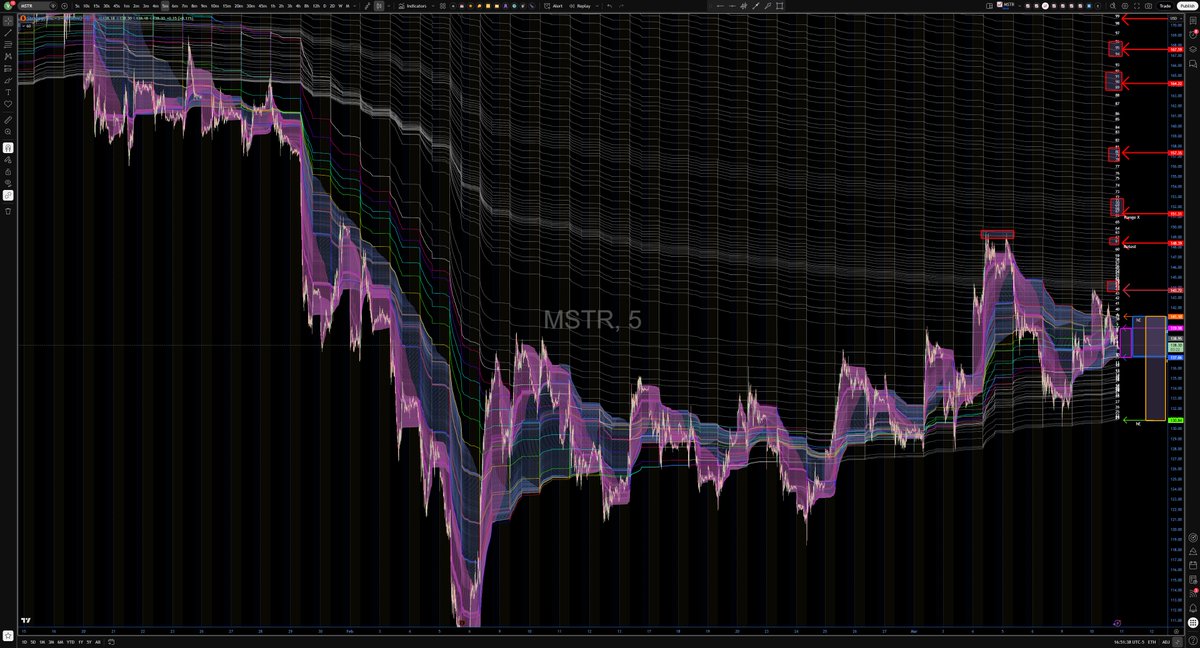This screenshot has width=1200, height=648.
Task: Activate the magnifier Zoom In tool
Action: 8,131
